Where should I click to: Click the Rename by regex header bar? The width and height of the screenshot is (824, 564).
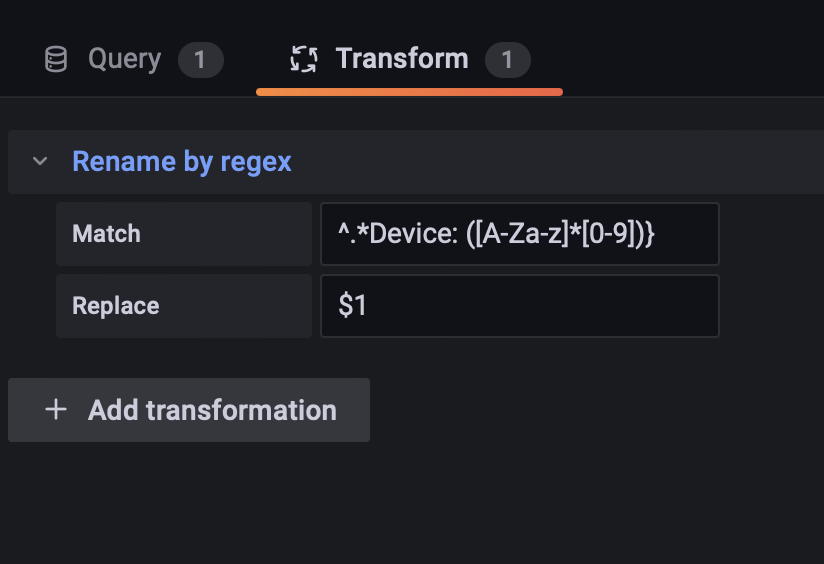[x=416, y=162]
